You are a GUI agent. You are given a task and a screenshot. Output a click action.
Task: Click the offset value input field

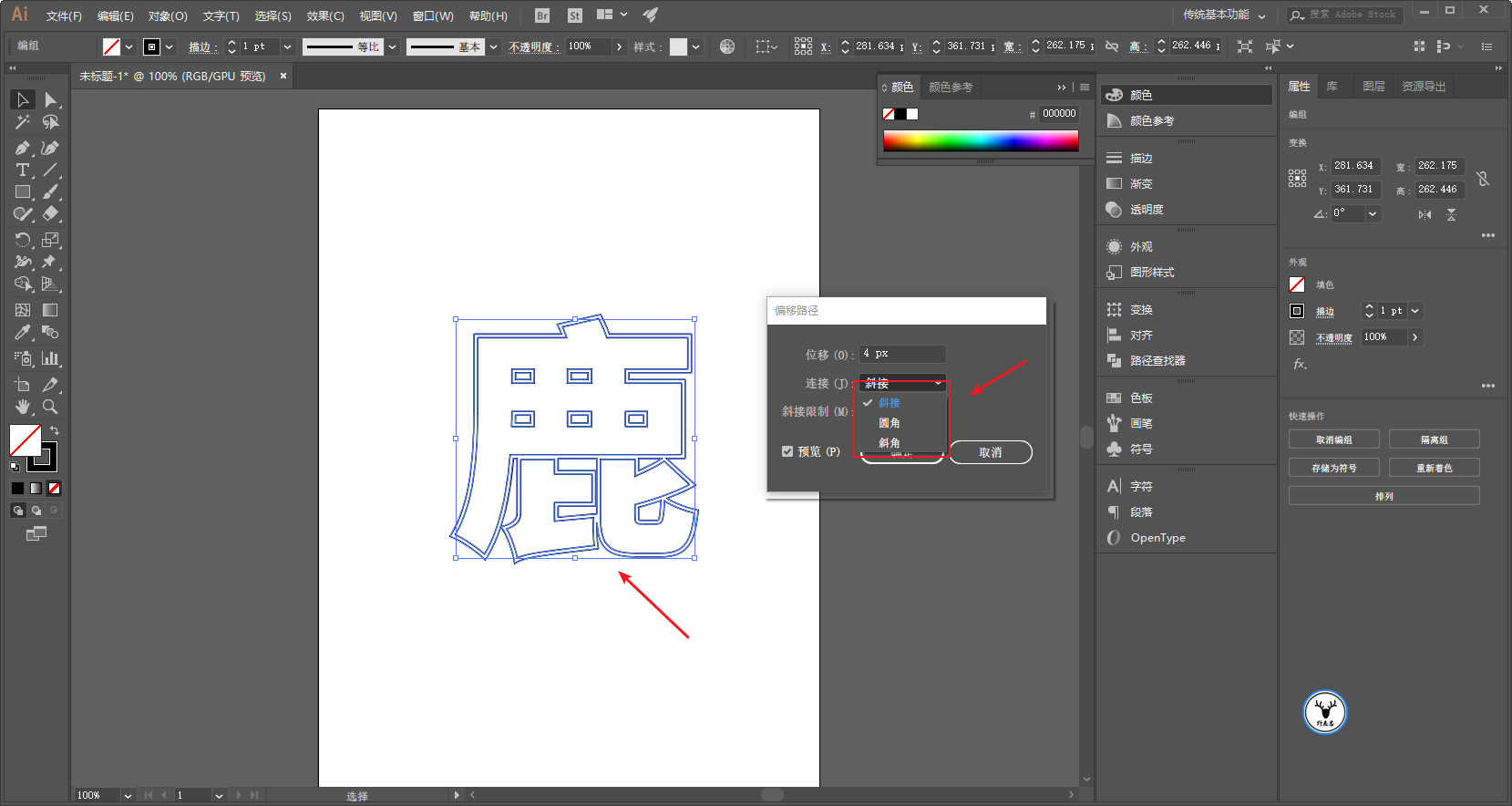point(902,354)
